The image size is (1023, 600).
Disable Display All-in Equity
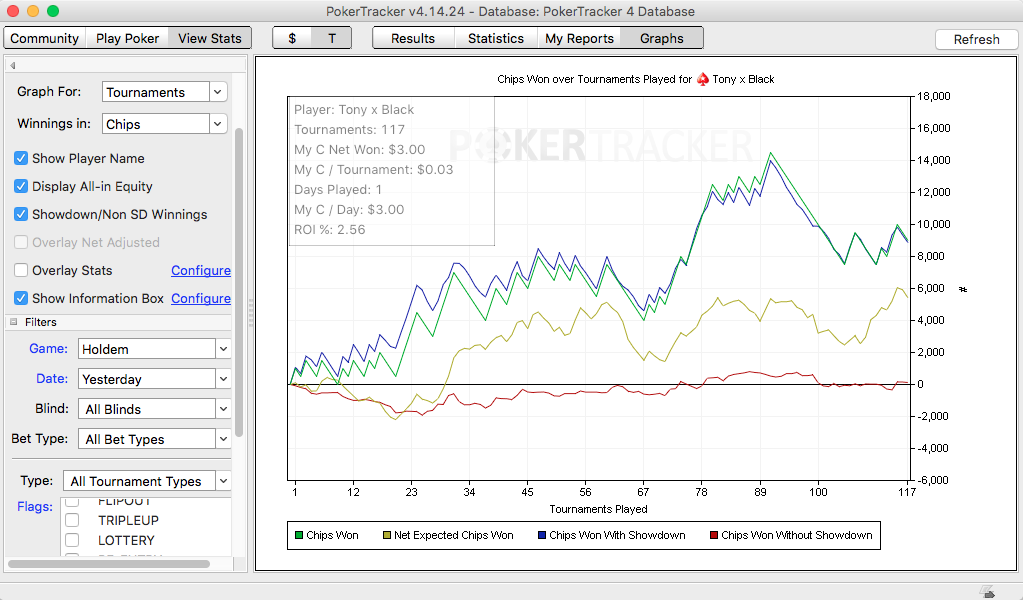coord(21,186)
